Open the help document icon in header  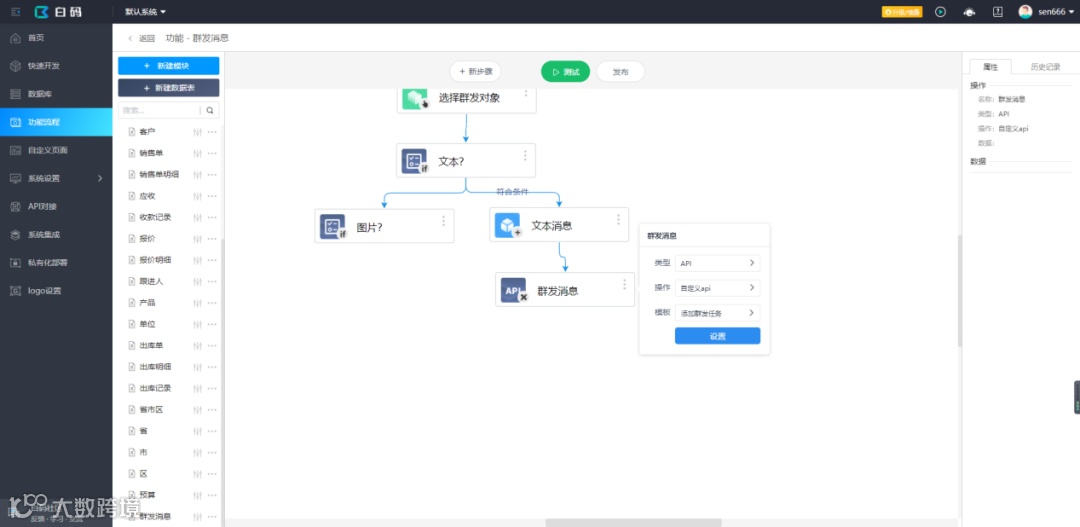coord(997,12)
